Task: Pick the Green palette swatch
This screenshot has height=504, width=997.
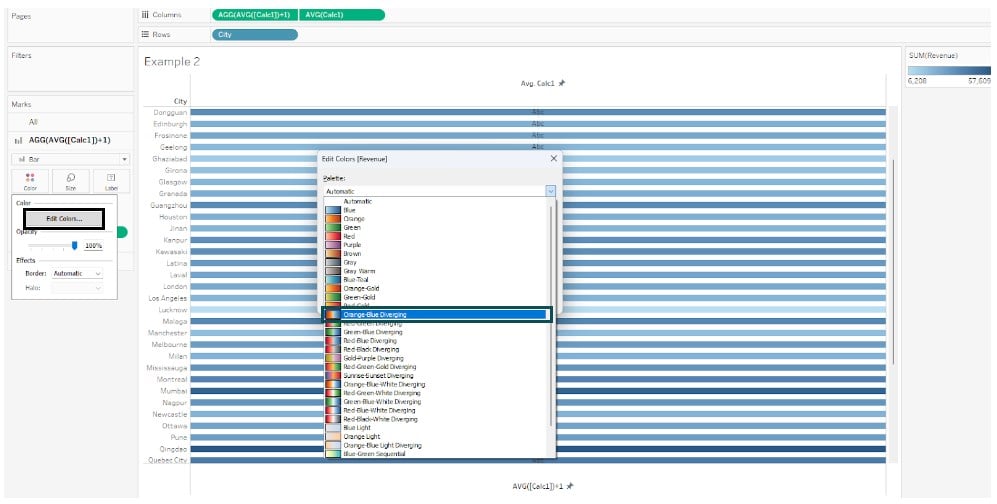Action: pos(333,228)
